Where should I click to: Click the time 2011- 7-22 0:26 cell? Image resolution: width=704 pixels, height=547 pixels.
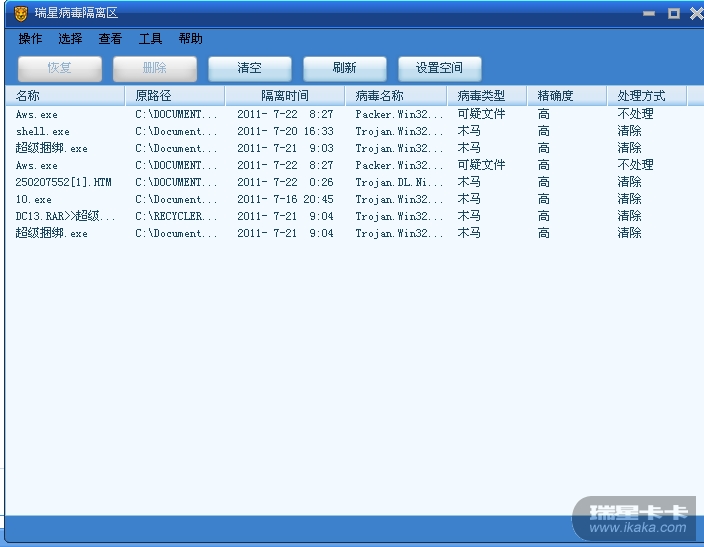[x=285, y=182]
